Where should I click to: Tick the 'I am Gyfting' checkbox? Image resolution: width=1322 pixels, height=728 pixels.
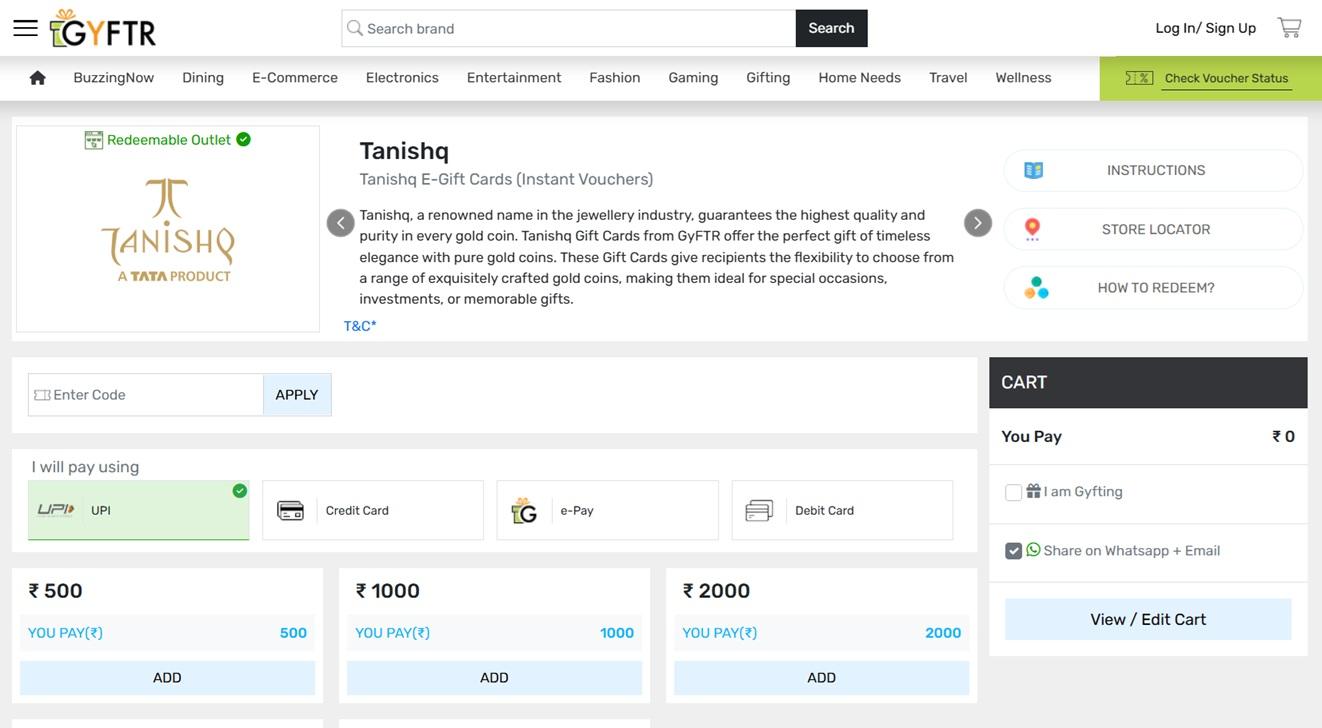coord(1013,492)
